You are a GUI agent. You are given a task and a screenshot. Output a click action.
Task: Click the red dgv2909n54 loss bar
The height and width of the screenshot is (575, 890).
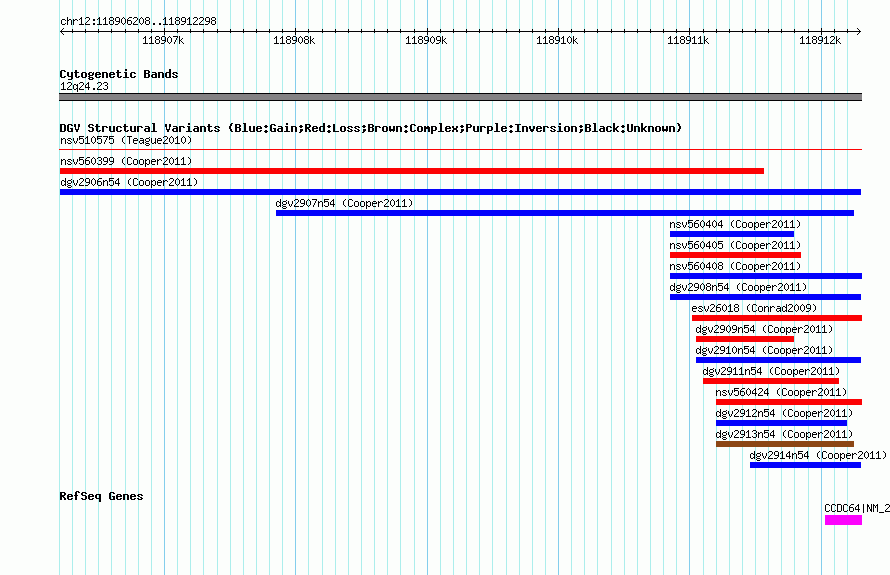[x=745, y=339]
